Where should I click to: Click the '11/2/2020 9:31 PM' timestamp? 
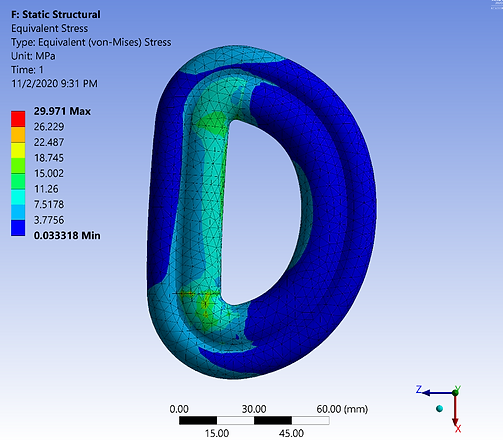click(x=54, y=84)
